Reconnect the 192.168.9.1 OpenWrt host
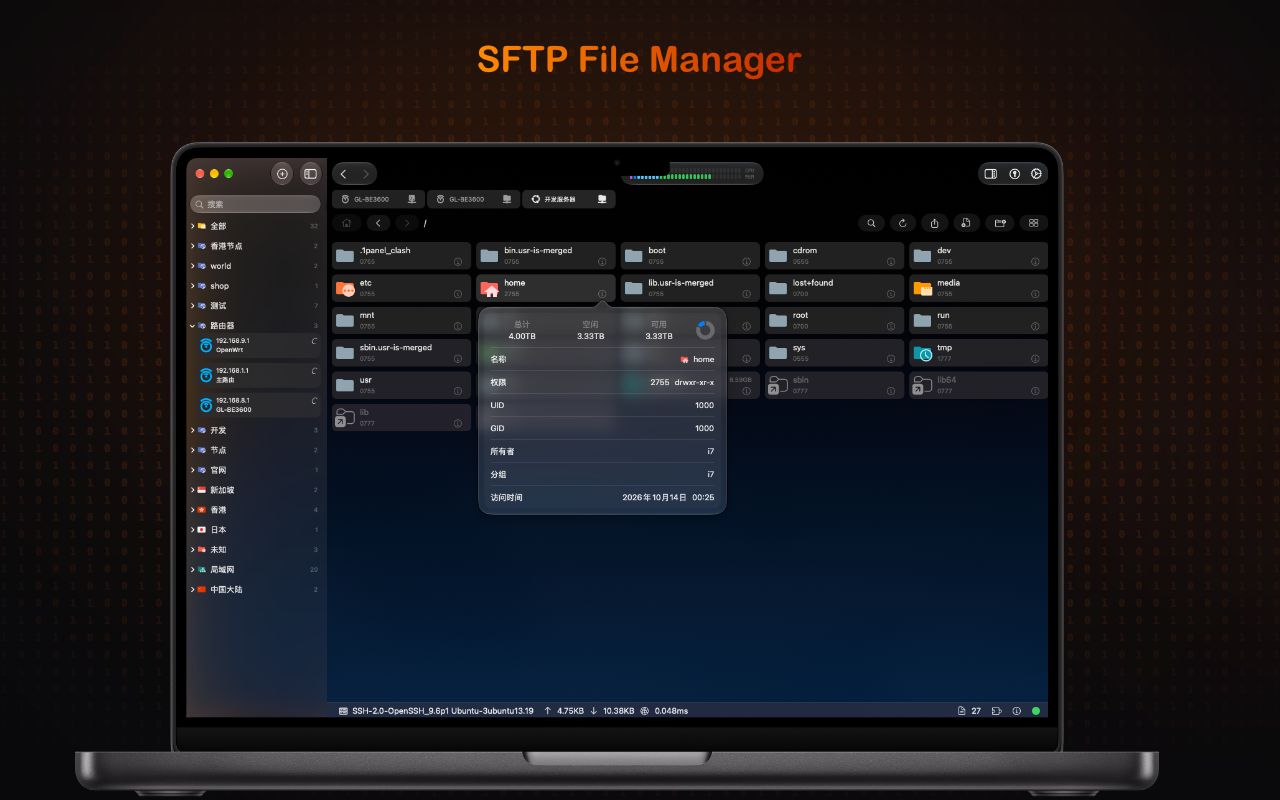The width and height of the screenshot is (1280, 800). (314, 341)
